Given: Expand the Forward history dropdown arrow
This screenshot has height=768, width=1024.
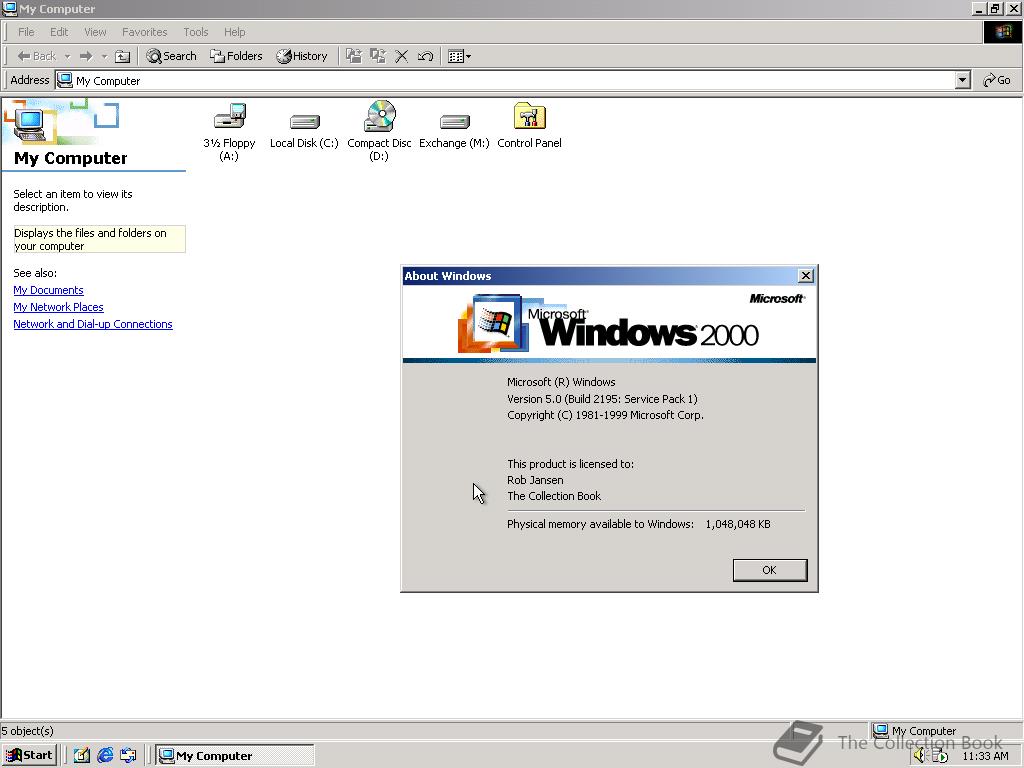Looking at the screenshot, I should click(x=104, y=56).
